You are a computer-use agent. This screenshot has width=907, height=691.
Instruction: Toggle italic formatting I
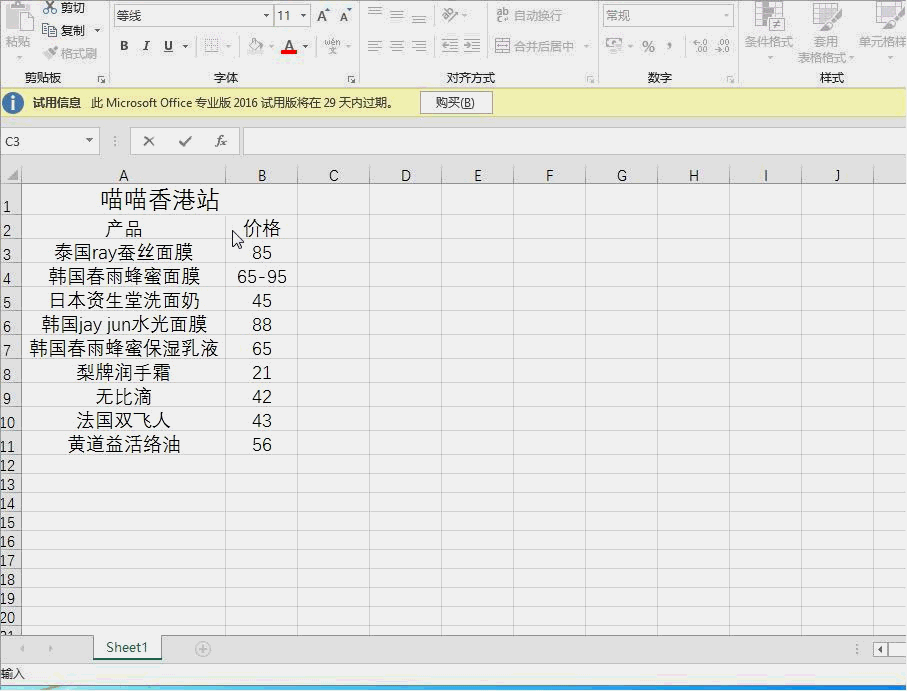(x=146, y=46)
